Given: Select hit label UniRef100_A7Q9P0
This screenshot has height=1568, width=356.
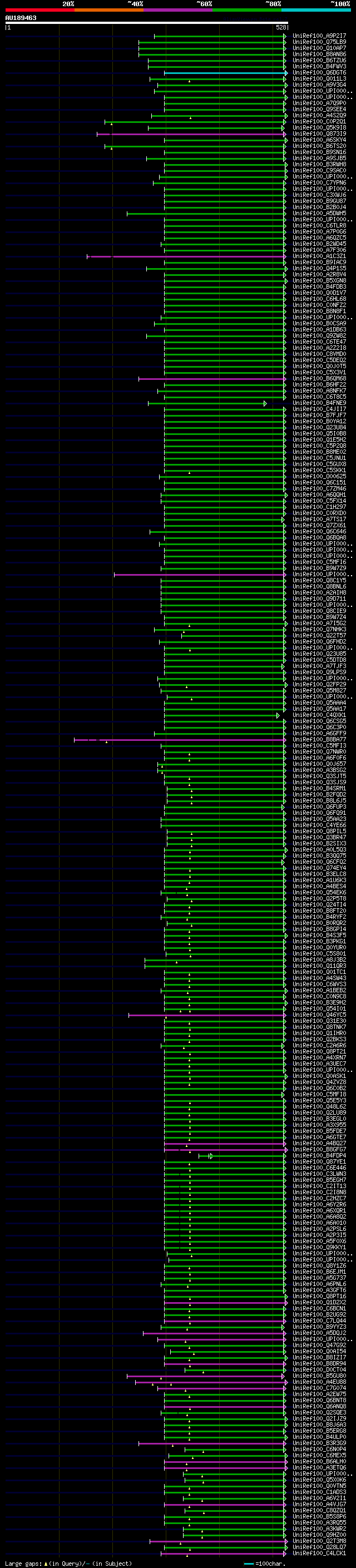Looking at the screenshot, I should click(x=319, y=103).
